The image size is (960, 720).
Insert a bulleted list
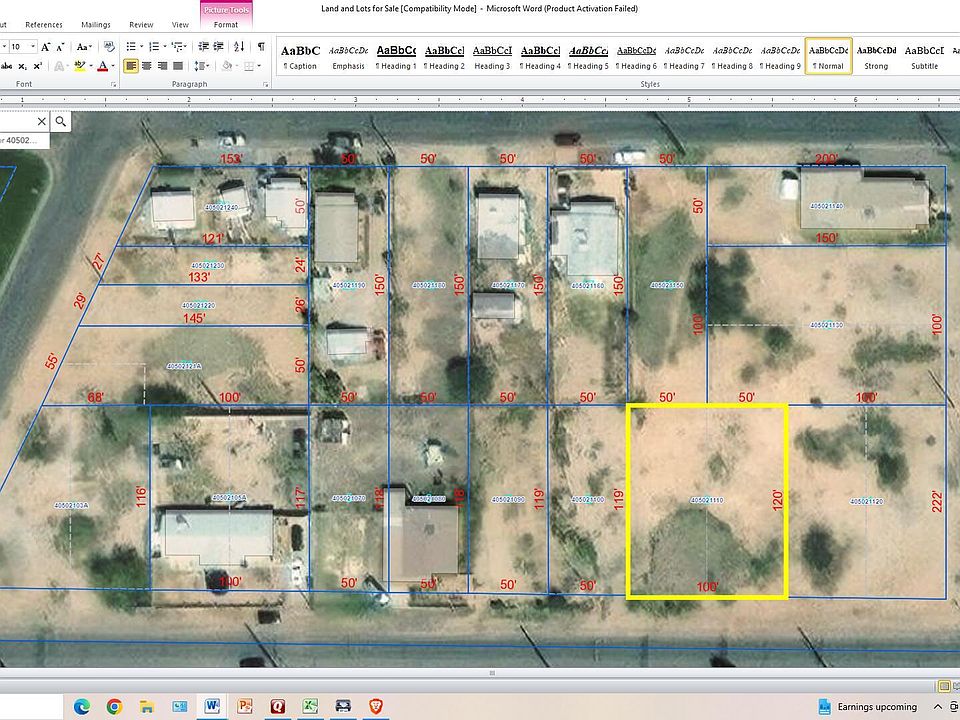pos(130,47)
